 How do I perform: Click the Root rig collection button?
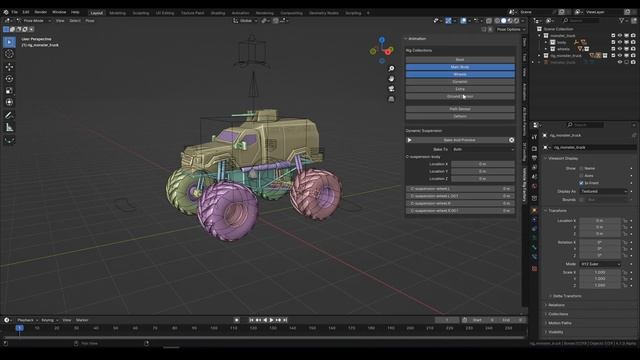point(460,60)
